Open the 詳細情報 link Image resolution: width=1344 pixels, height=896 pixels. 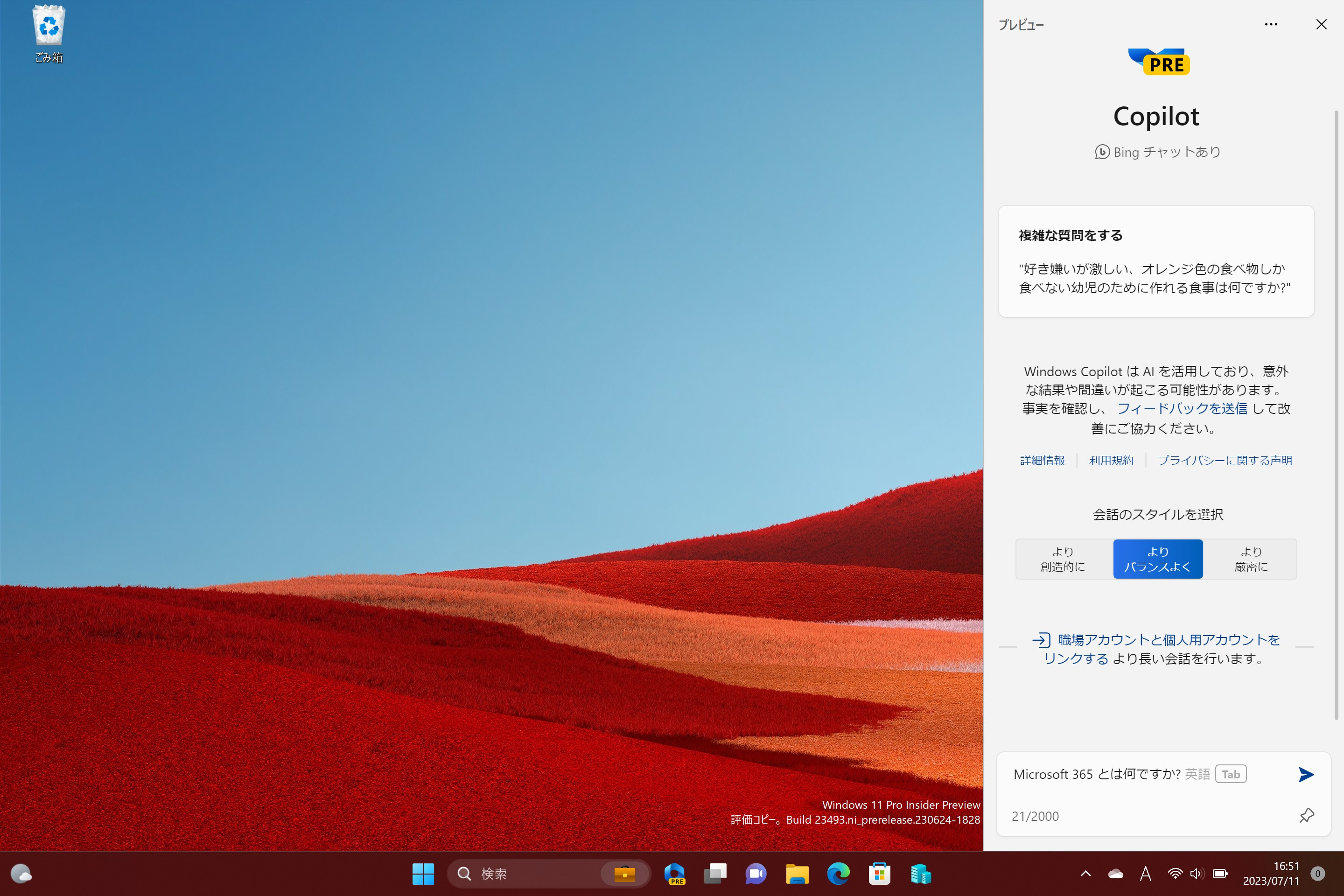[1042, 461]
